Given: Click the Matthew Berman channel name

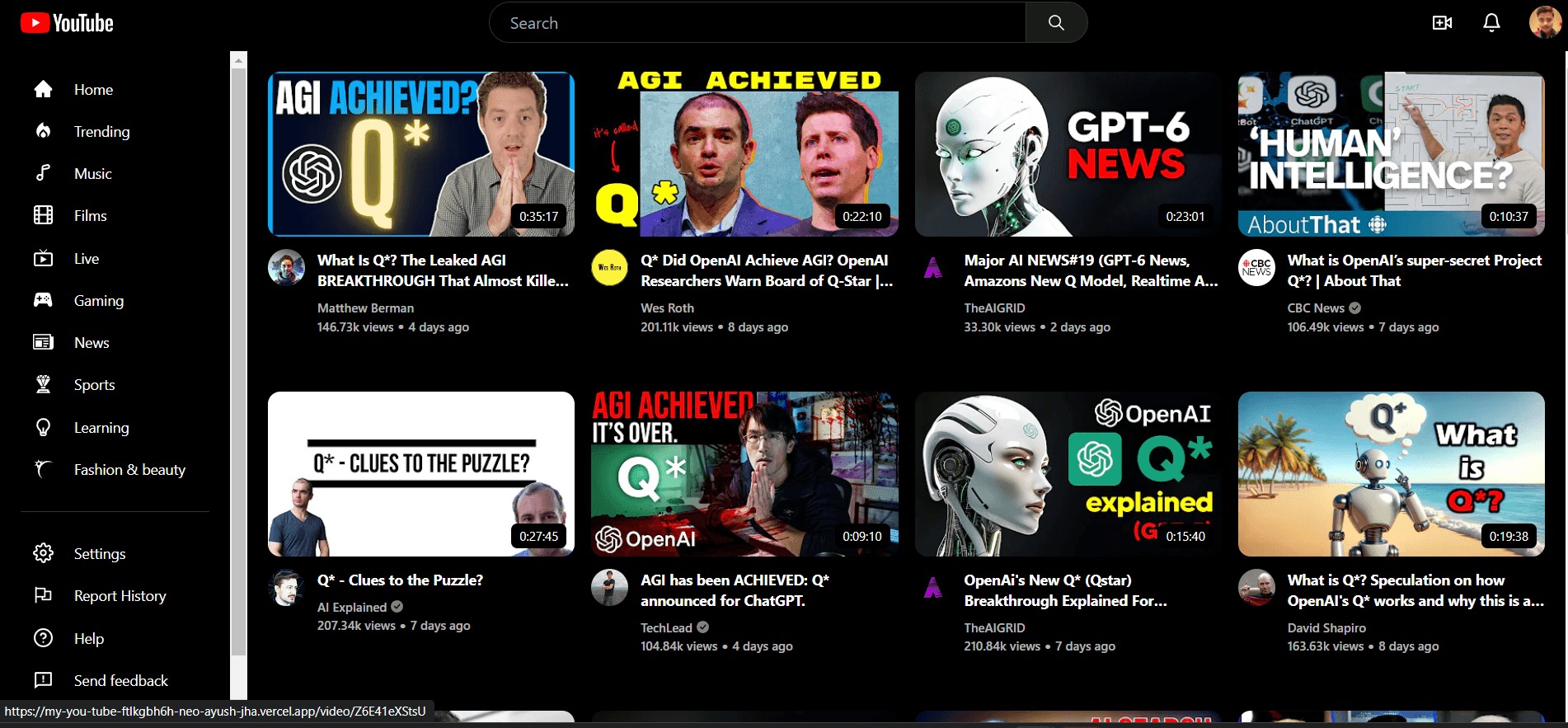Looking at the screenshot, I should click(365, 308).
